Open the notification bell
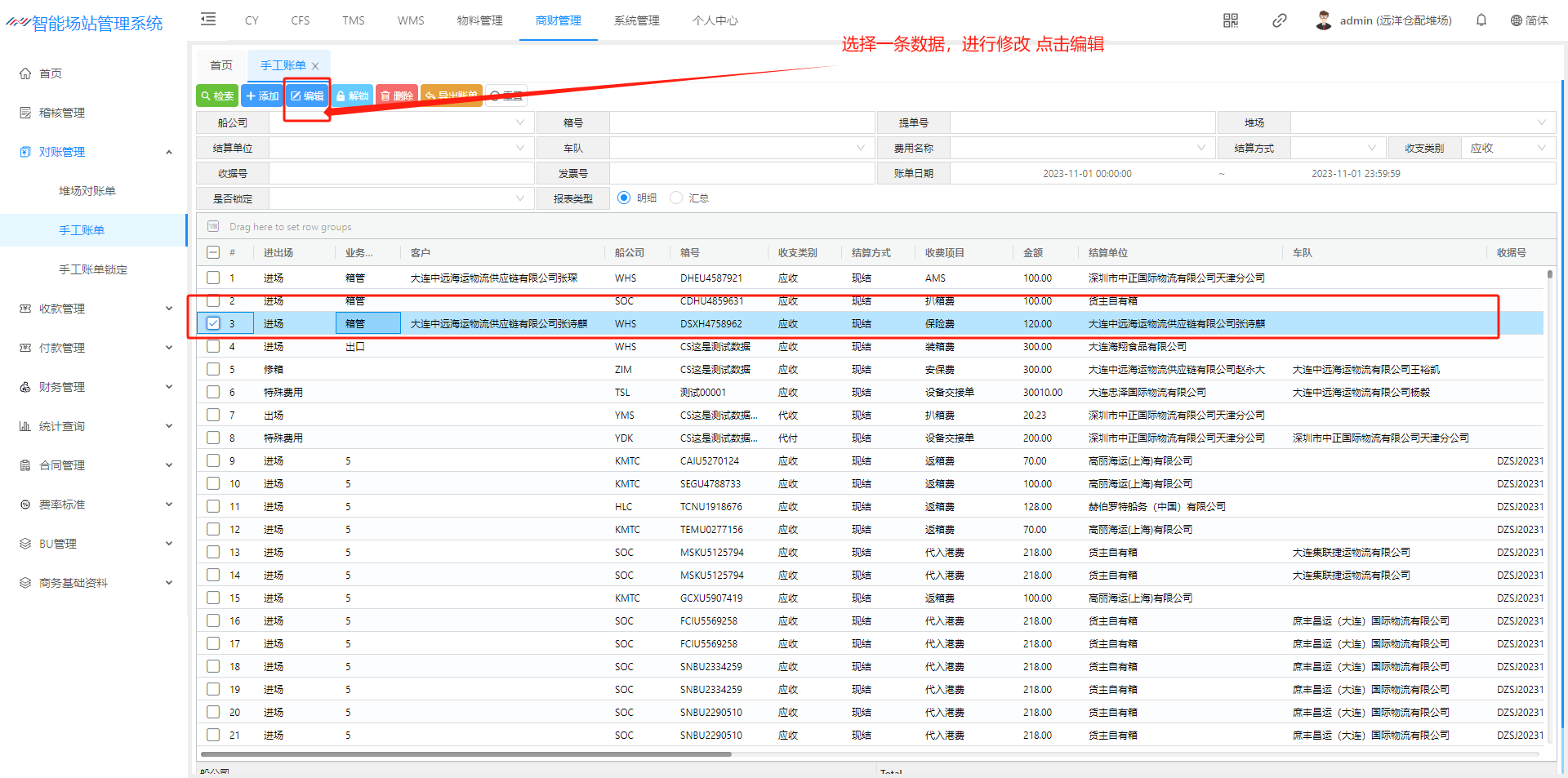The width and height of the screenshot is (1568, 778). 1481,20
